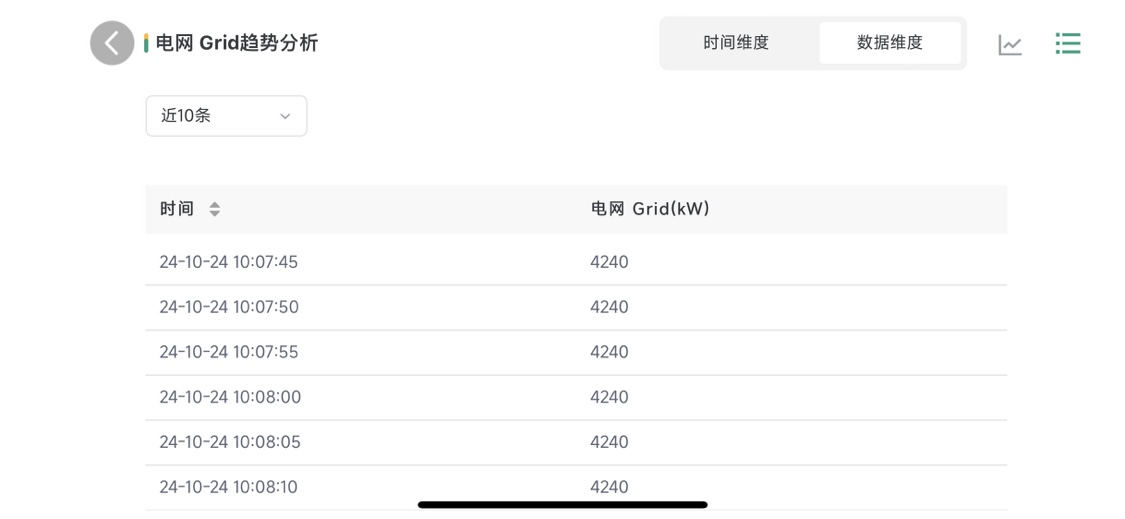Click the 电网 Grid(kW) column header

650,209
